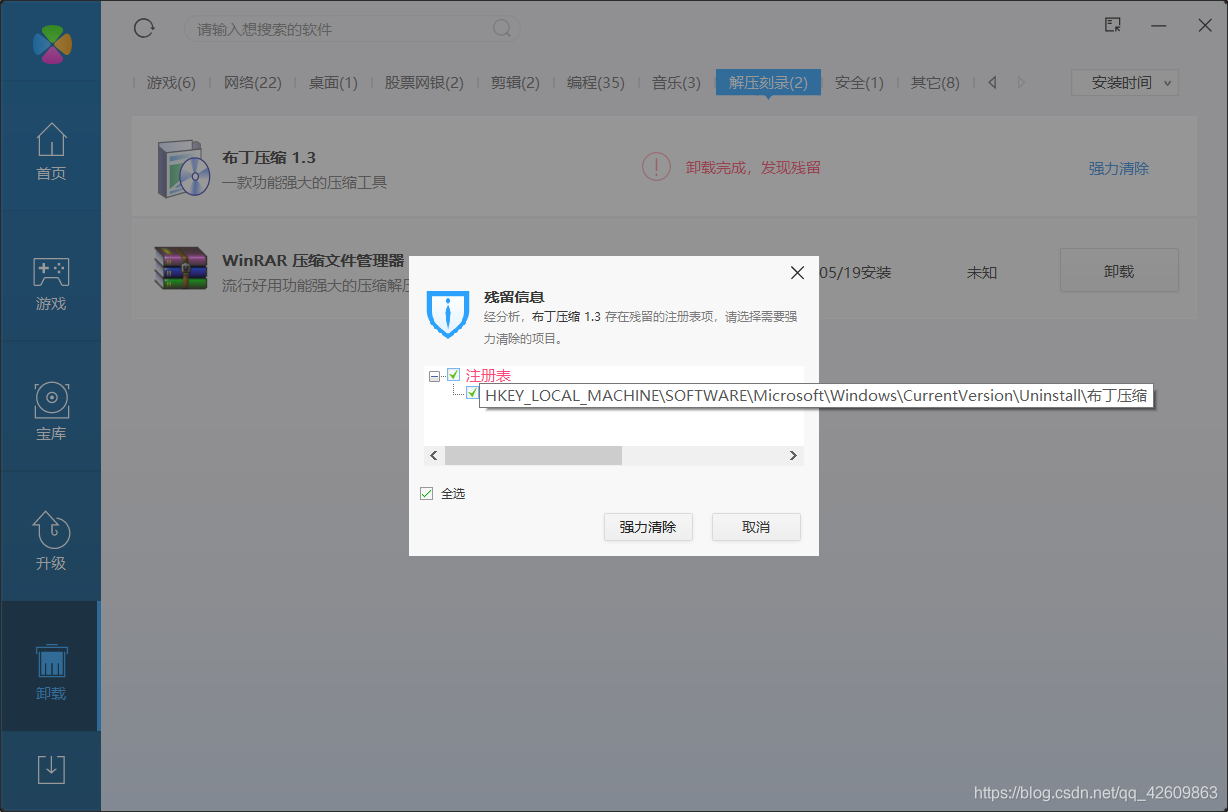
Task: Click the right arrow to show more category tabs
Action: 1019,82
